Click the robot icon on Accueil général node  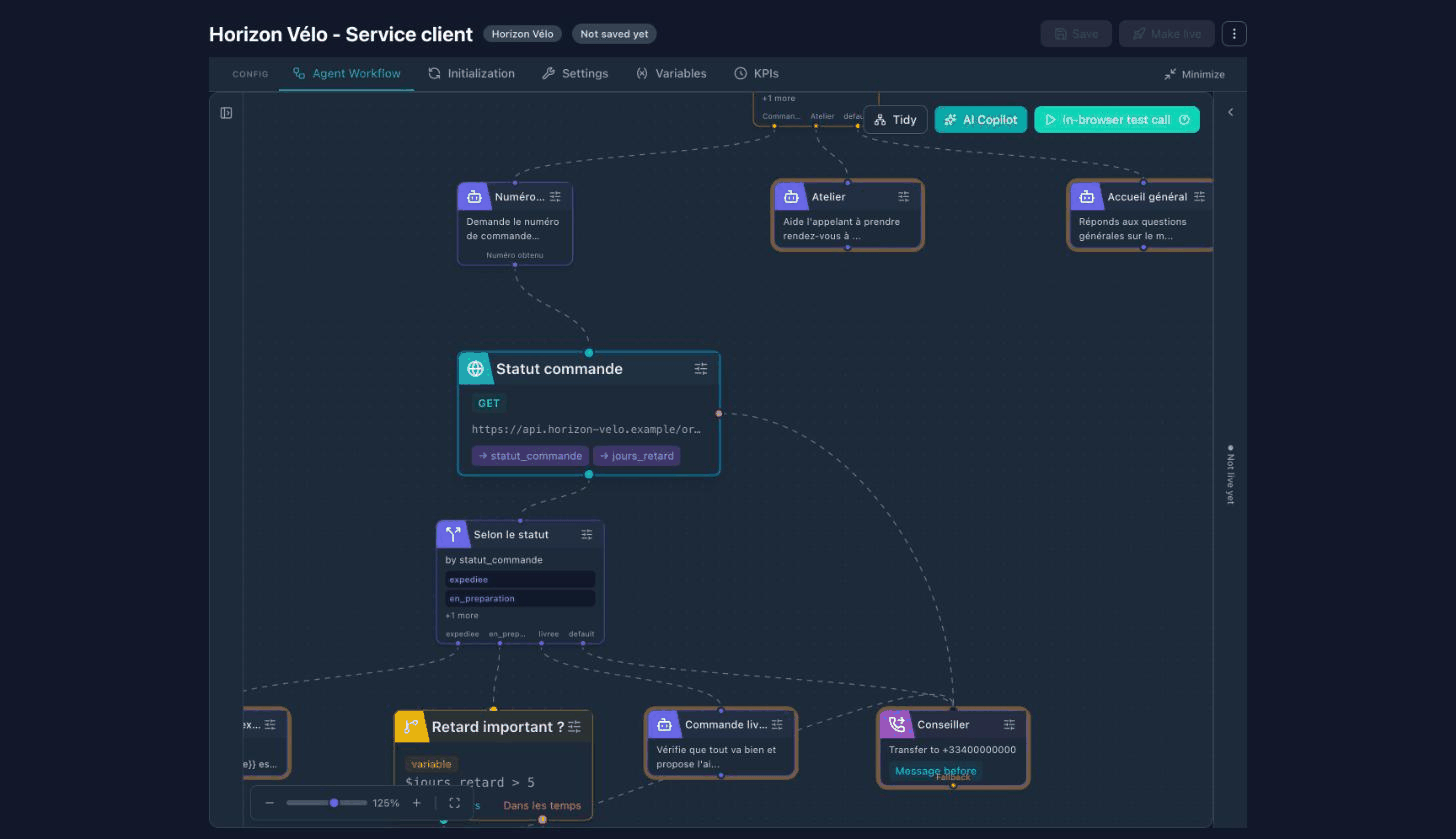[1087, 197]
